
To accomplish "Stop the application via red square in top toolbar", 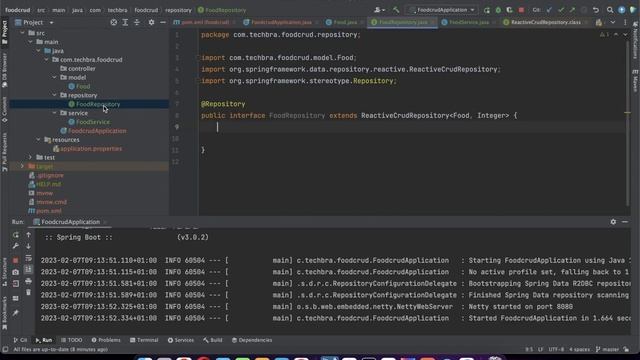I will (x=521, y=10).
